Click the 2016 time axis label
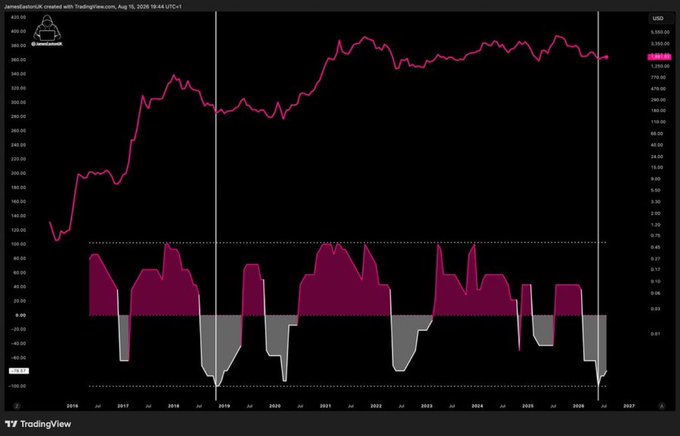This screenshot has width=680, height=436. pos(72,406)
